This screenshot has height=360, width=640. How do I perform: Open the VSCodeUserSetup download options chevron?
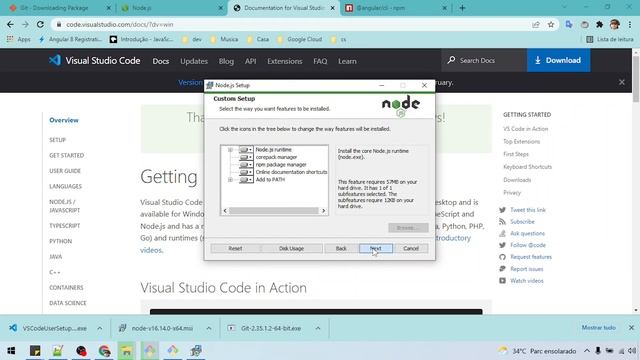click(x=100, y=328)
